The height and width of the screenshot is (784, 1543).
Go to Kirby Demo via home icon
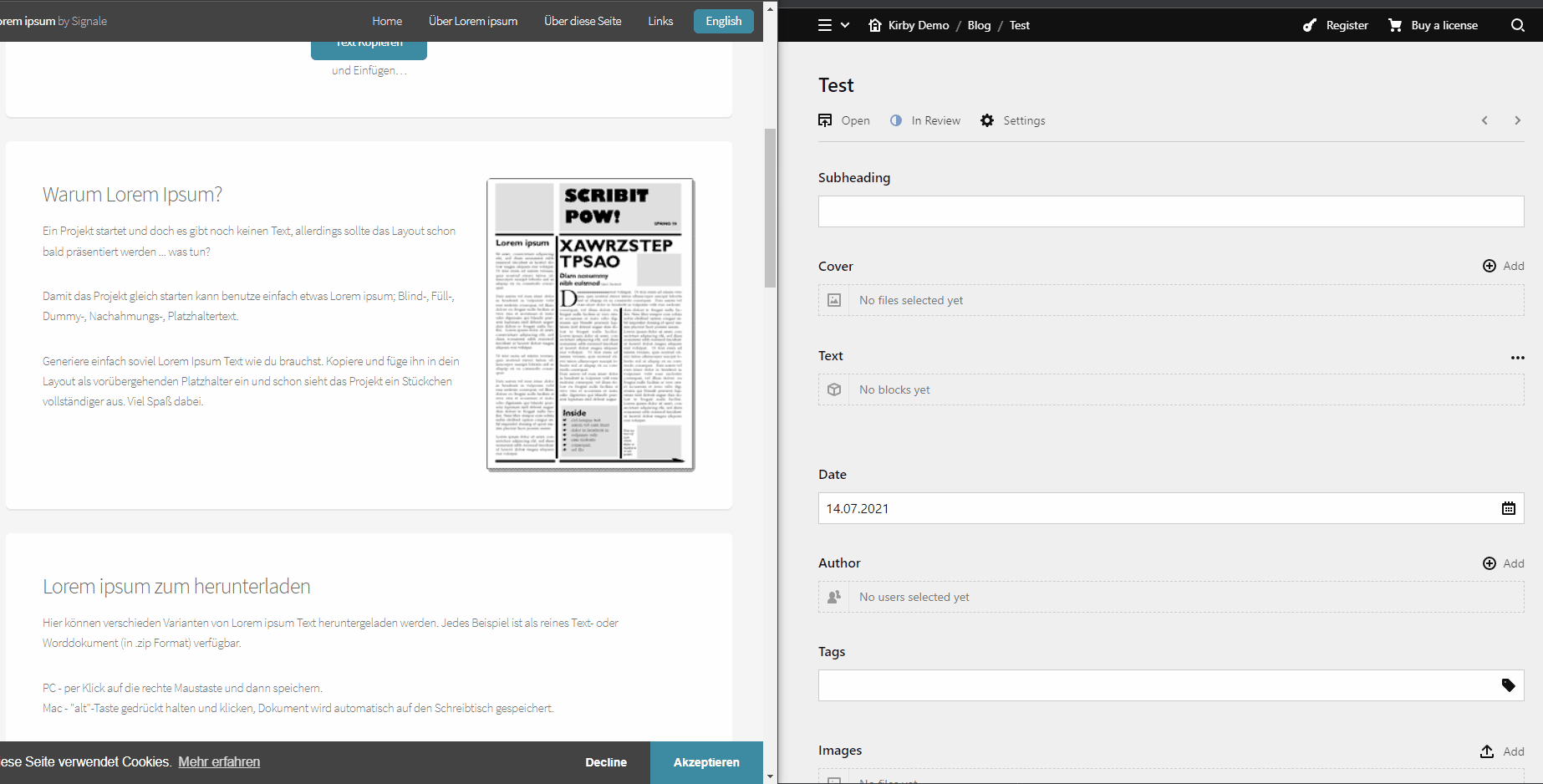tap(874, 25)
